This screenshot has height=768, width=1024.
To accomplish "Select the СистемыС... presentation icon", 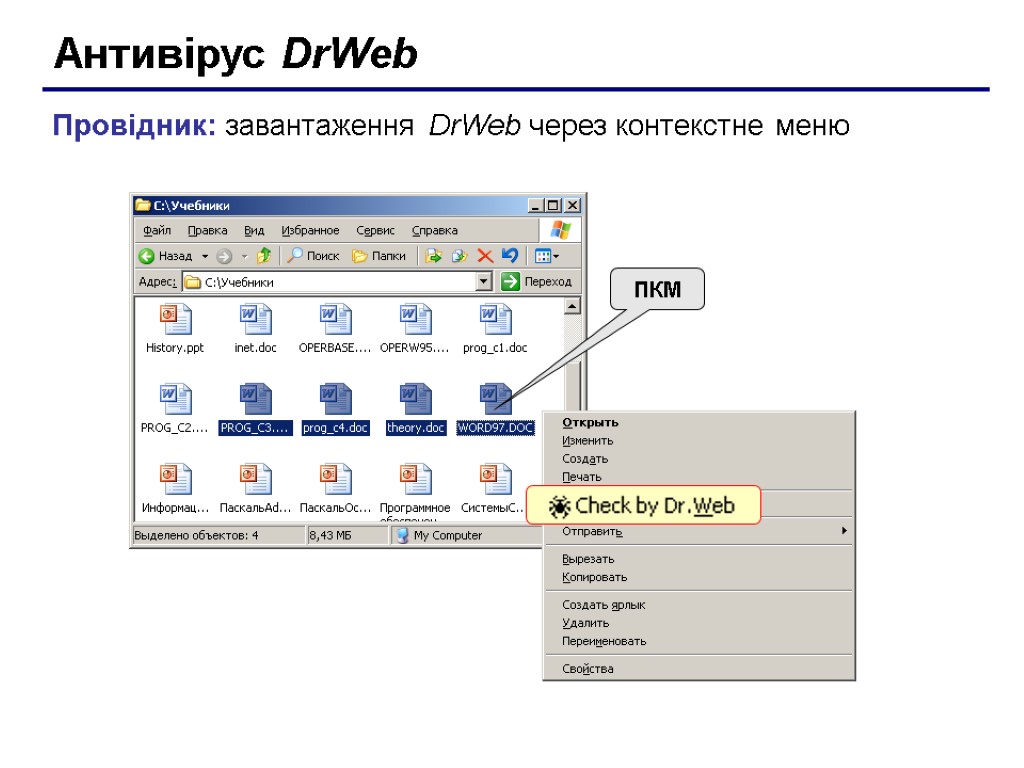I will (x=496, y=479).
